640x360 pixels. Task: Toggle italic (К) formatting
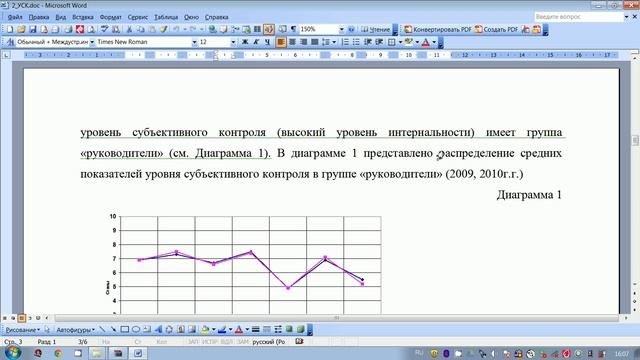click(256, 42)
